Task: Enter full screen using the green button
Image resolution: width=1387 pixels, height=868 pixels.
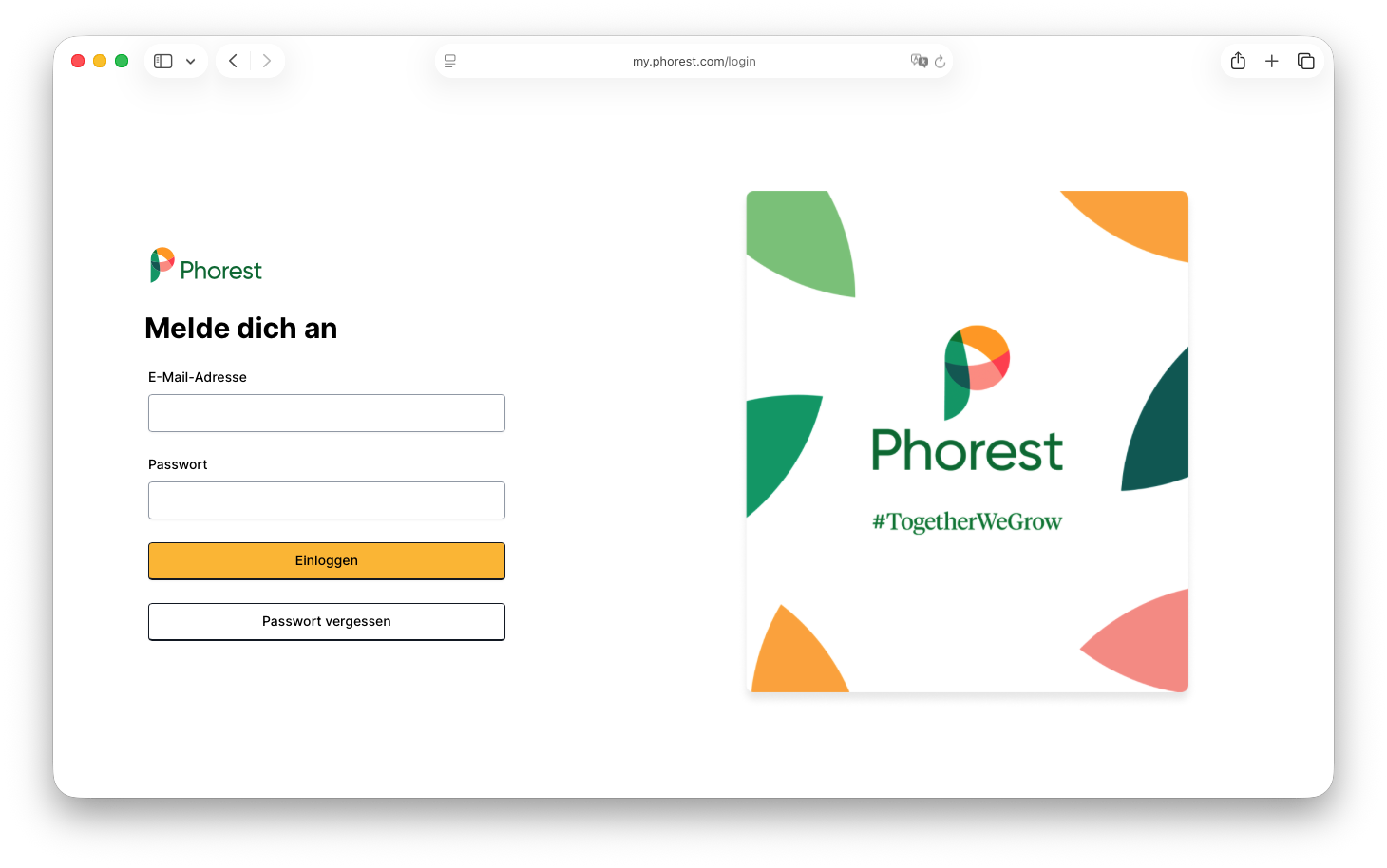Action: coord(122,62)
